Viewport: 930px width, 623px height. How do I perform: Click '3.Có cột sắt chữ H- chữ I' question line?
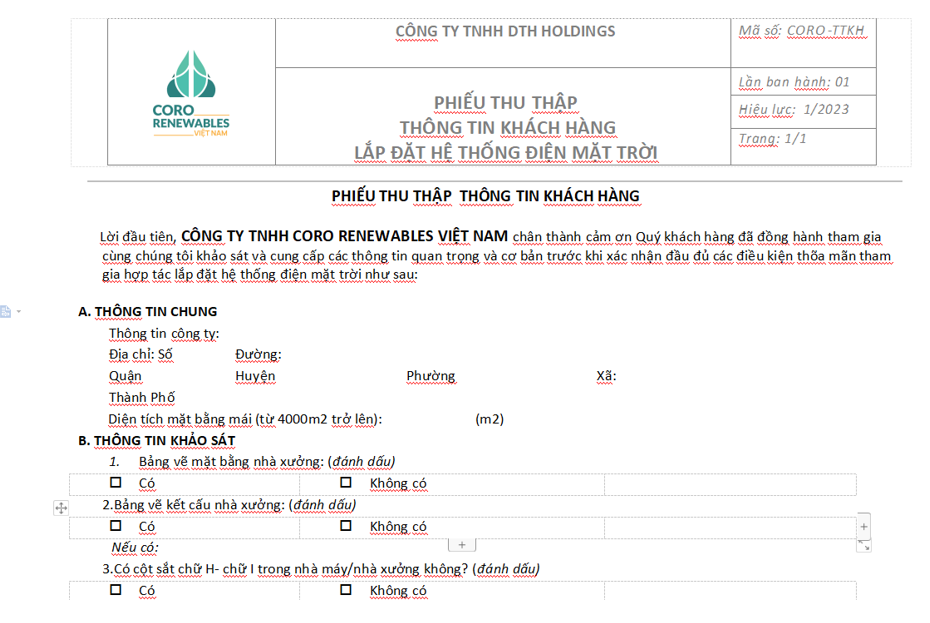[321, 569]
